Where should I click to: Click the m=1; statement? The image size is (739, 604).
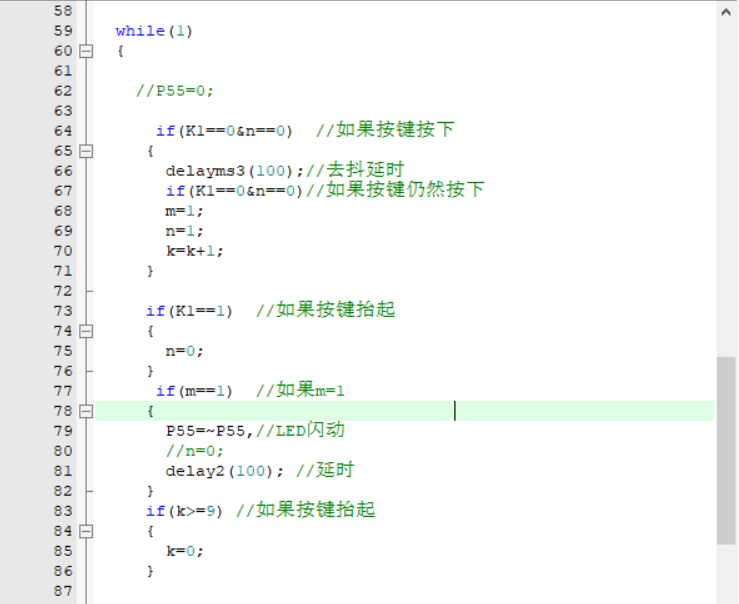click(x=184, y=211)
